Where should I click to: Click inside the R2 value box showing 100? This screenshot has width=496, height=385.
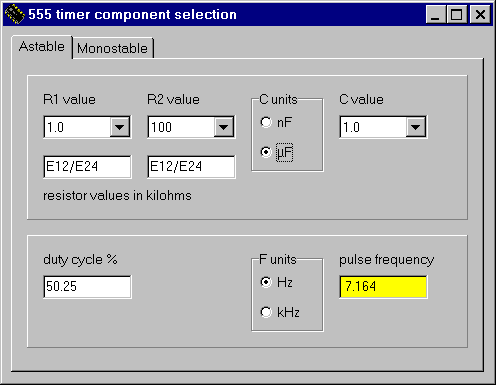click(181, 127)
